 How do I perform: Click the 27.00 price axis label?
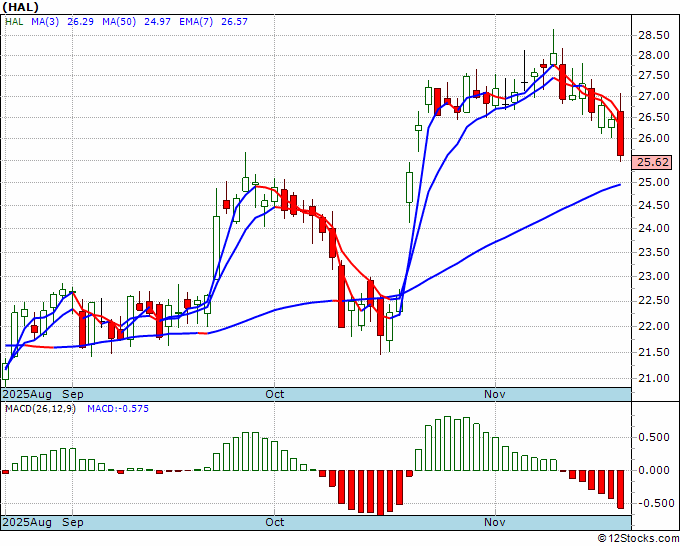pyautogui.click(x=654, y=96)
